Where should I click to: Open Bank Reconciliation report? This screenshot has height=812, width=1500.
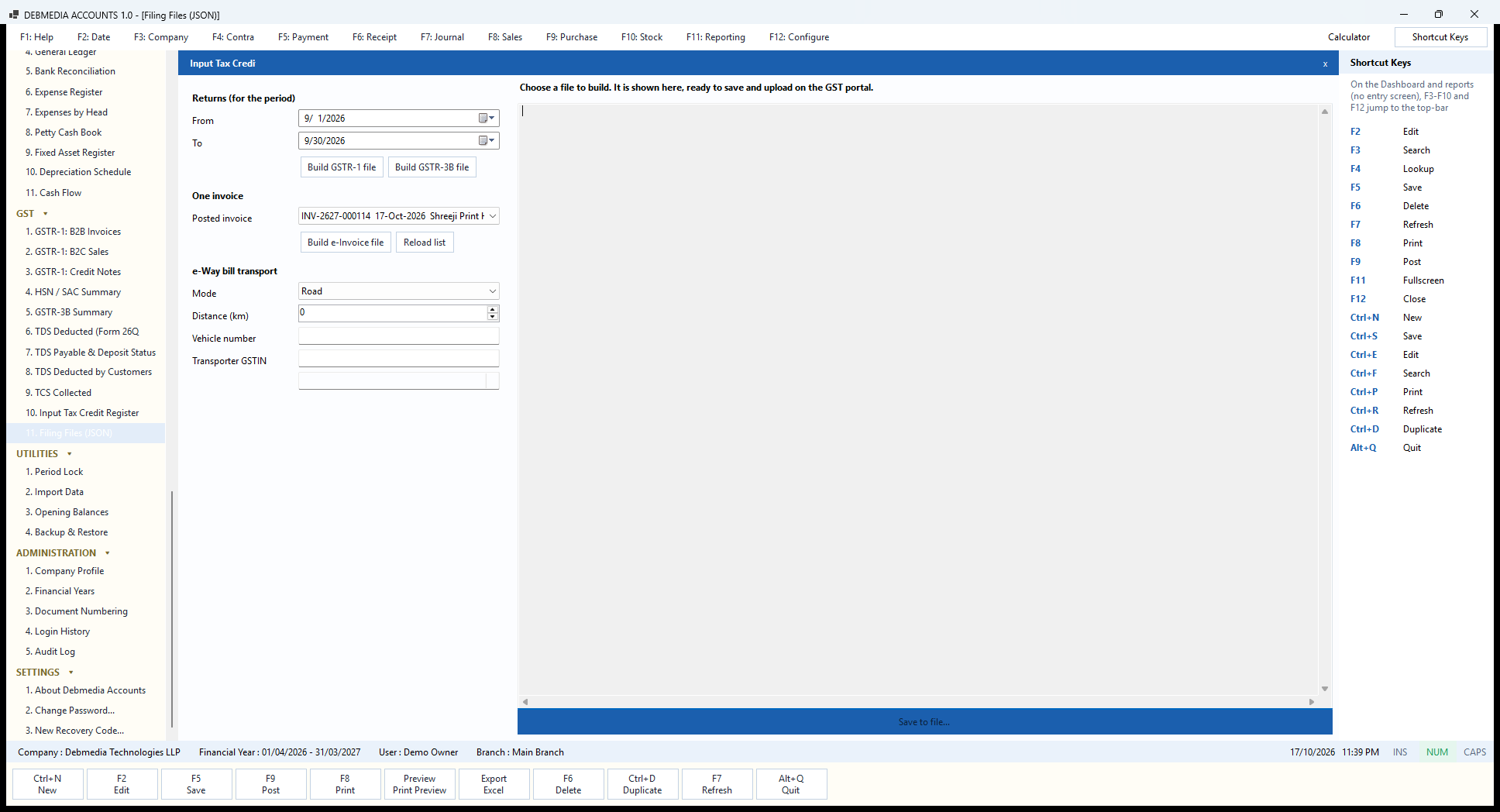click(71, 71)
